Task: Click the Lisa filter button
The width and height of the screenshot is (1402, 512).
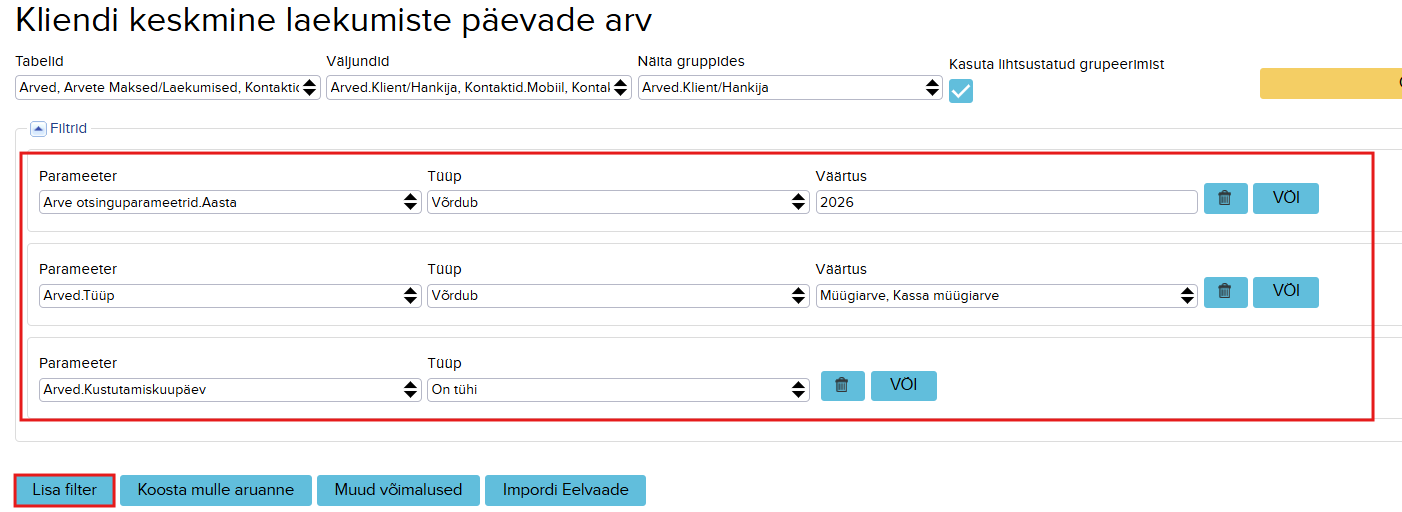Action: pyautogui.click(x=64, y=490)
